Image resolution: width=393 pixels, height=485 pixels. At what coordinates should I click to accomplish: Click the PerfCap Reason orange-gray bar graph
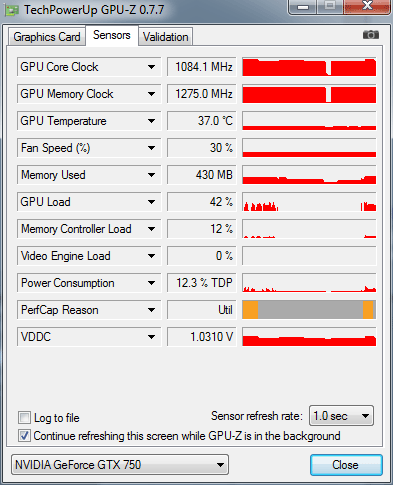coord(309,310)
